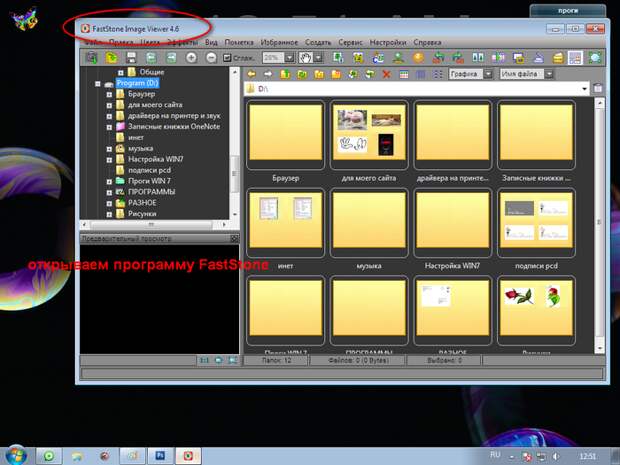The image size is (620, 465).
Task: Open the Вид menu
Action: tap(211, 42)
